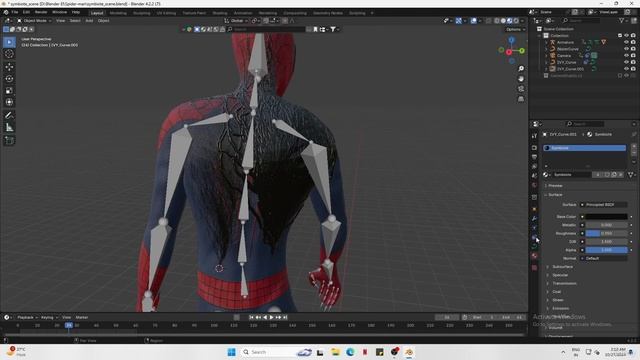The image size is (640, 360).
Task: Switch to the UV Editing workspace tab
Action: coord(166,13)
